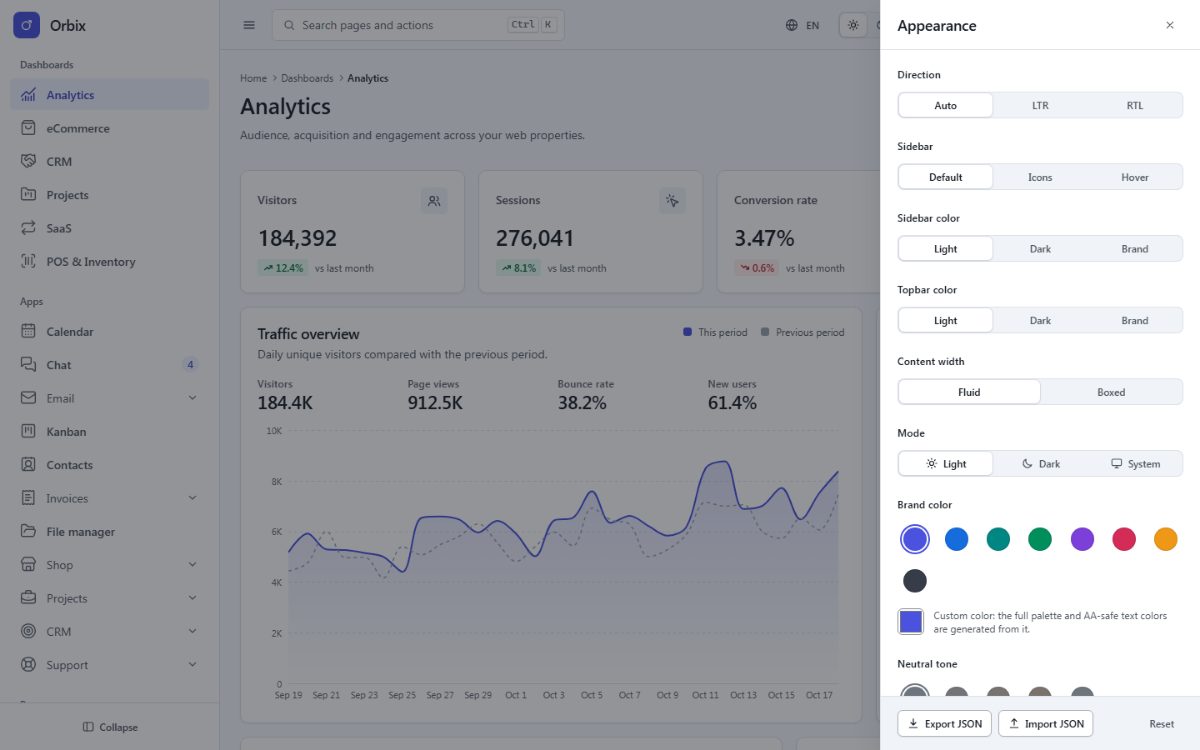The image size is (1200, 750).
Task: Click the globe language icon
Action: (x=792, y=25)
